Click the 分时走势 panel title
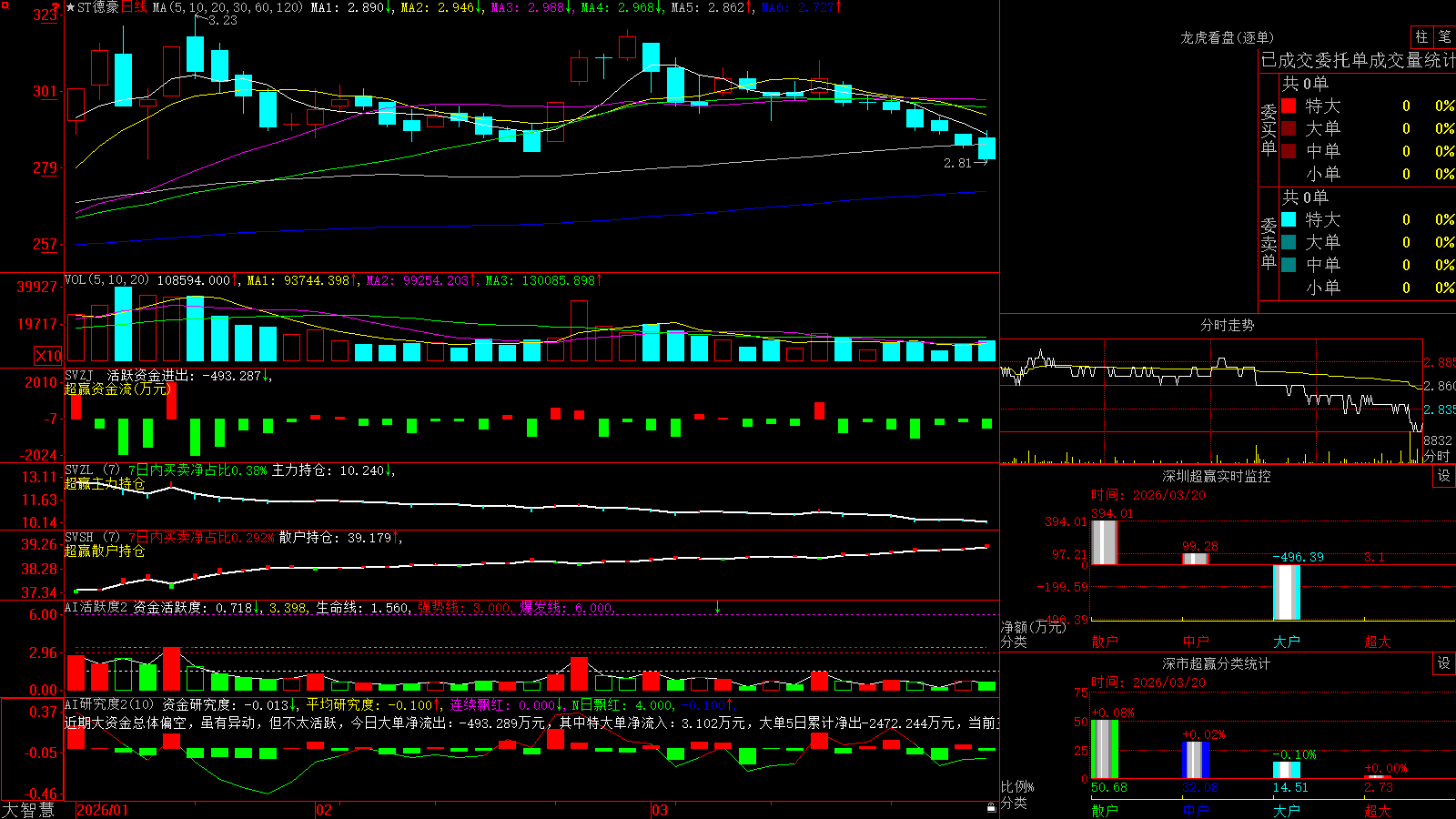 coord(1227,325)
